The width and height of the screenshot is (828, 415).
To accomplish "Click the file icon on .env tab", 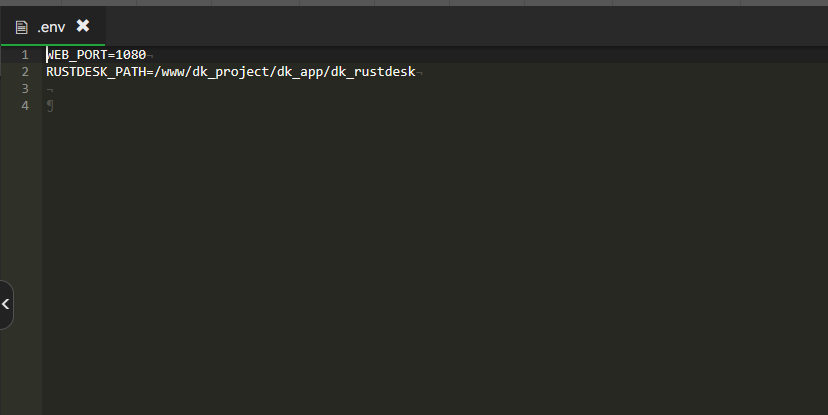I will pyautogui.click(x=21, y=27).
